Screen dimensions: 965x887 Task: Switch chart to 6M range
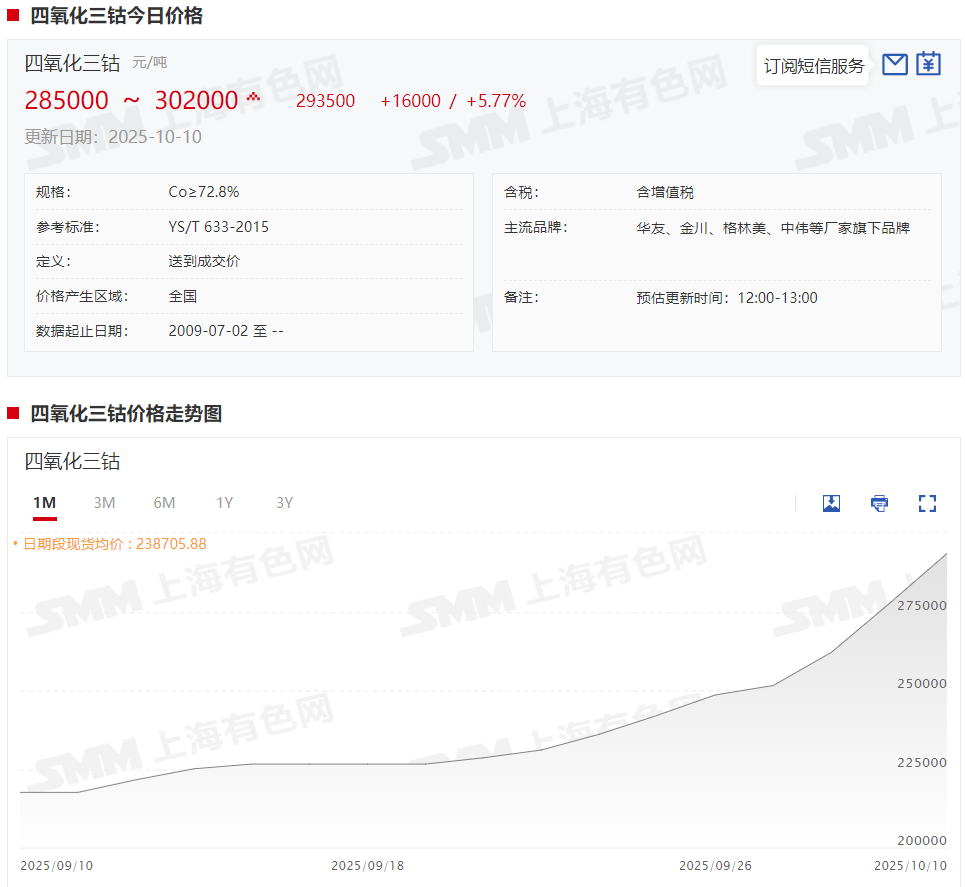(x=164, y=503)
